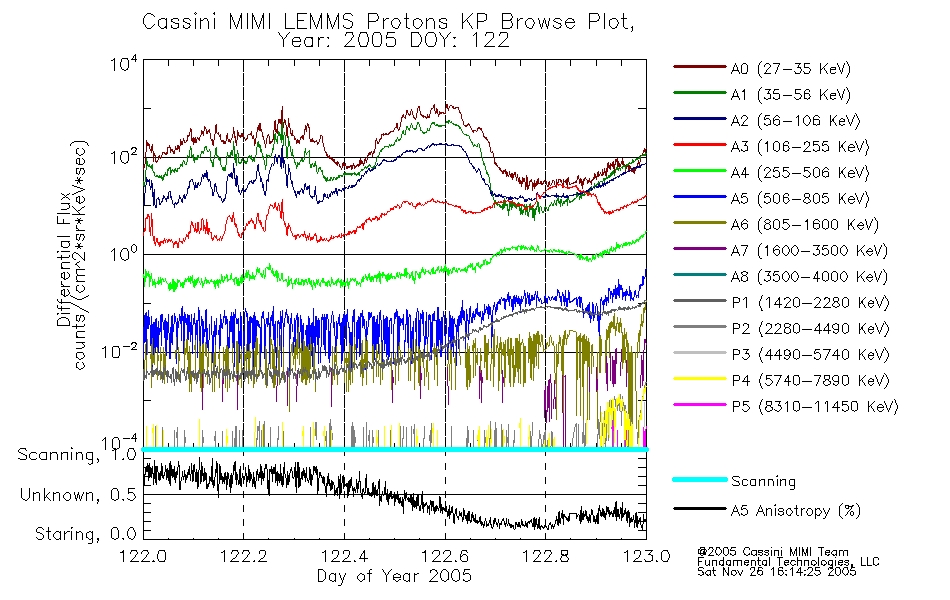Click the 'Staring, 0.0' axis label
This screenshot has height=600, width=950.
(85, 534)
